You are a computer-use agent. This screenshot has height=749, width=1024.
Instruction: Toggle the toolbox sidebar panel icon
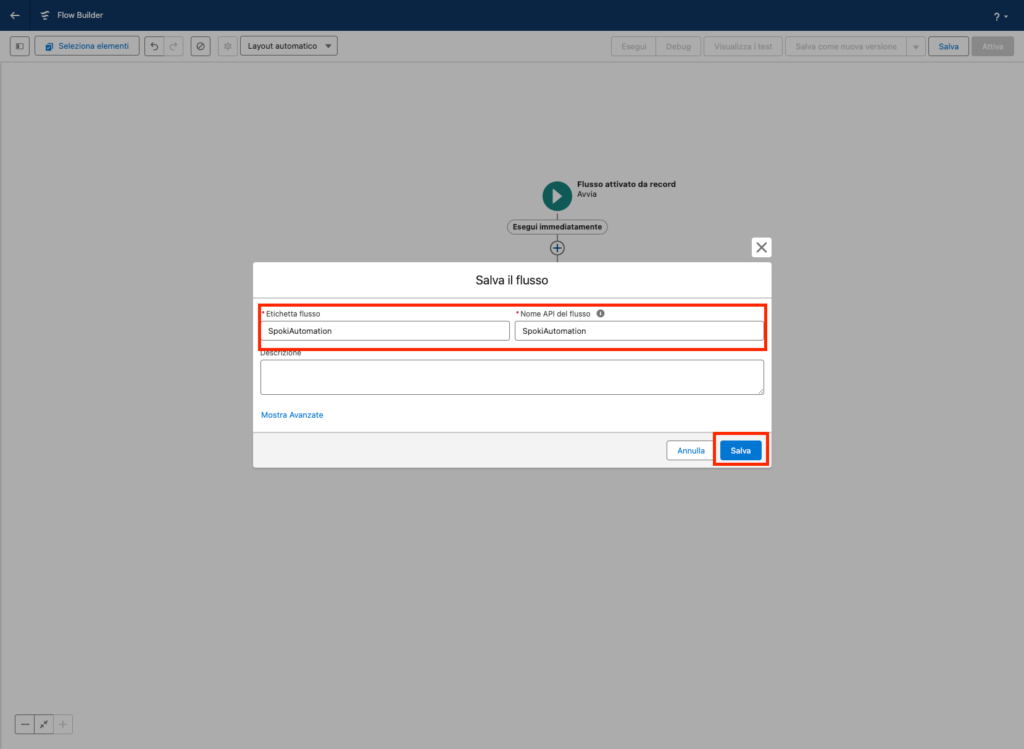19,46
